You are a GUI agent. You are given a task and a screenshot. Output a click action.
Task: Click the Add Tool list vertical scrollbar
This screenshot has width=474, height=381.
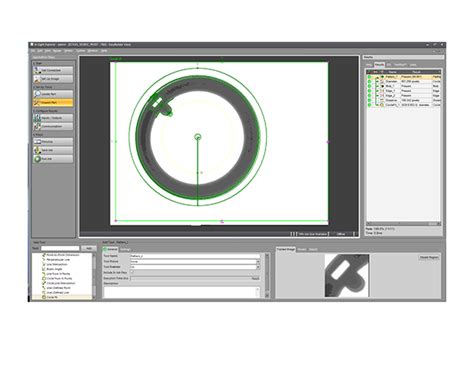click(x=94, y=276)
